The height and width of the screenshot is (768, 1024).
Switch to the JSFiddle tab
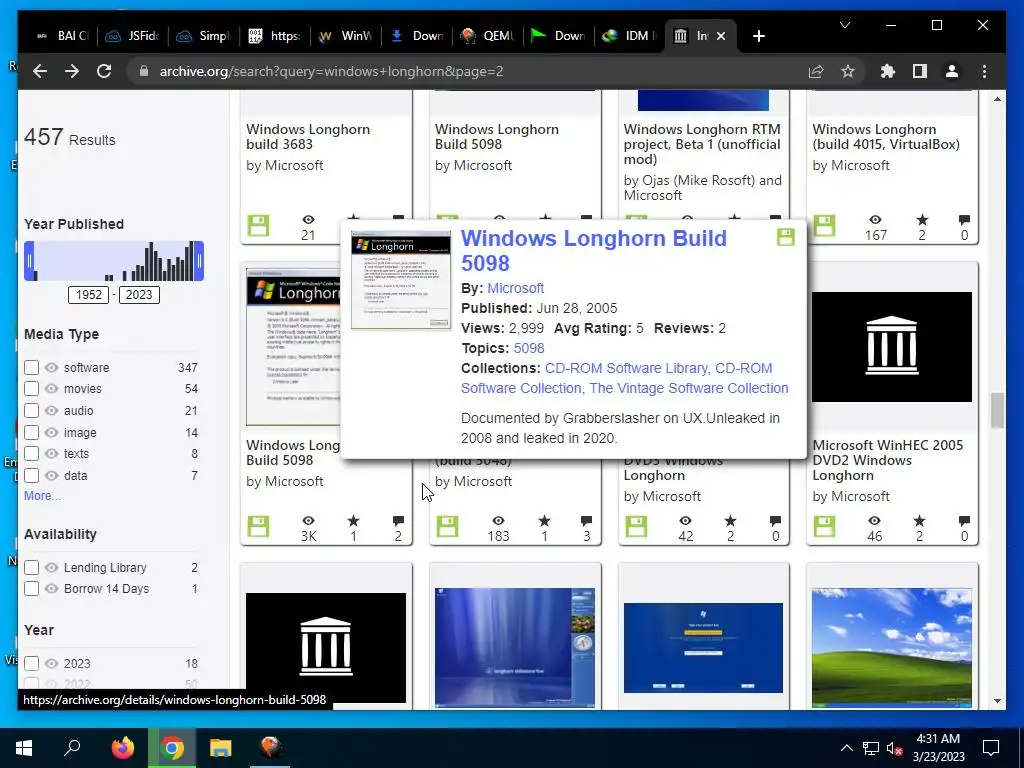click(133, 36)
